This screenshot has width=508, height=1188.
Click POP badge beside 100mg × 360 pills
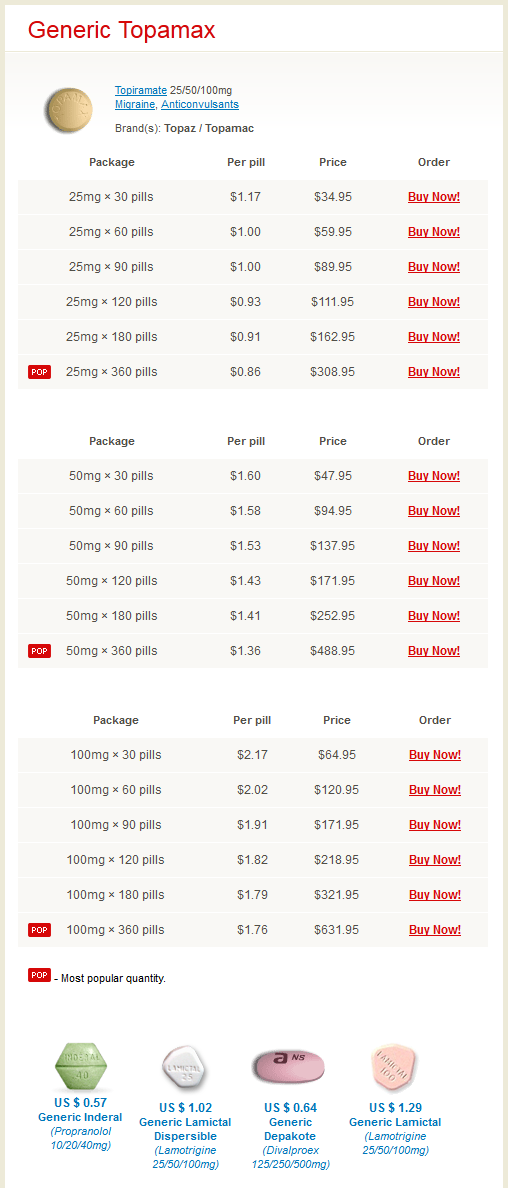(39, 930)
